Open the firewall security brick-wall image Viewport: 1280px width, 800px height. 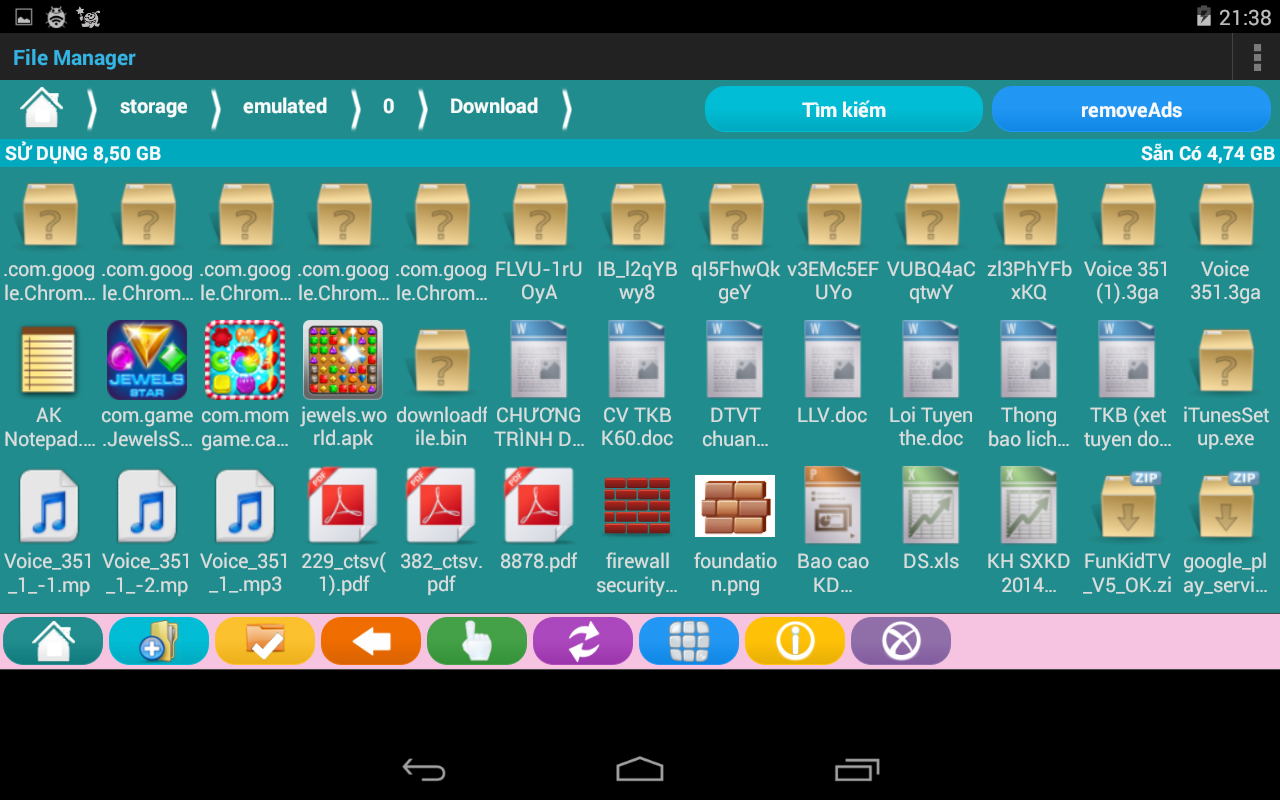coord(637,533)
